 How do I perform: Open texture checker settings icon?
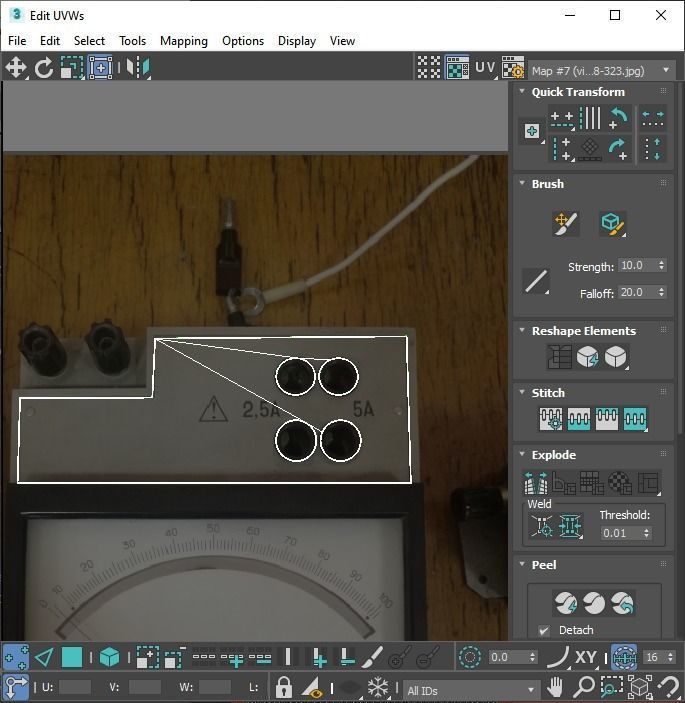pyautogui.click(x=513, y=68)
